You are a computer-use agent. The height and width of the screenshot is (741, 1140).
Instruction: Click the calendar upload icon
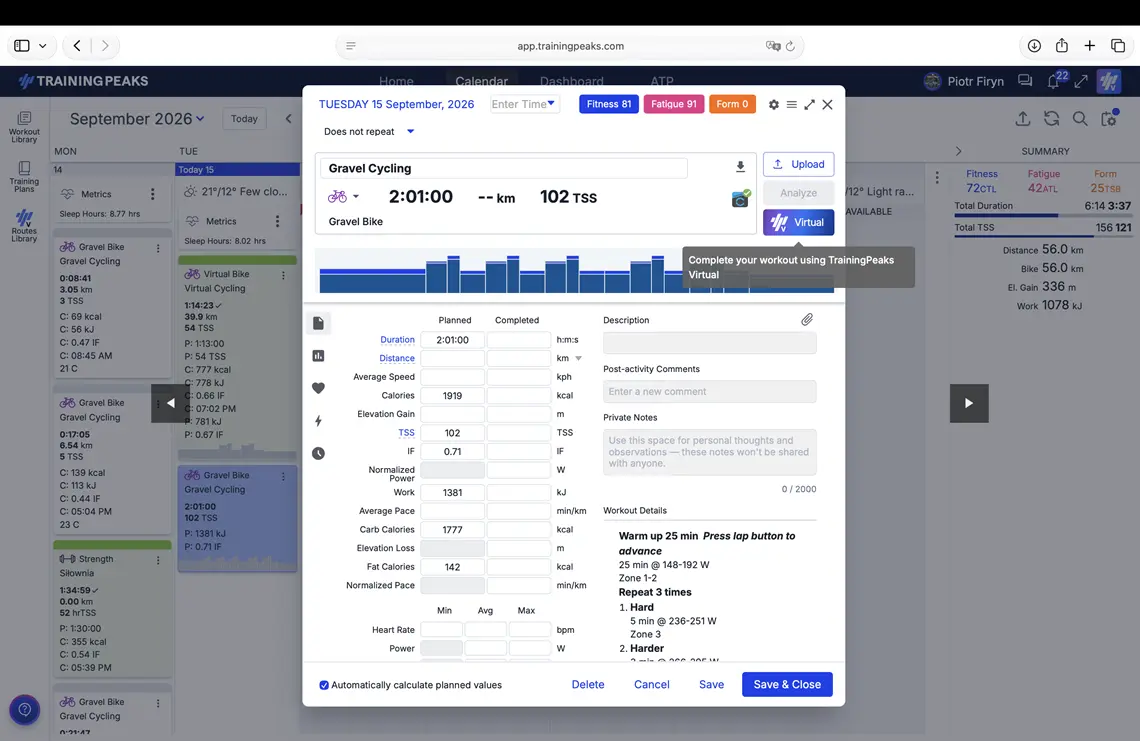click(1023, 119)
